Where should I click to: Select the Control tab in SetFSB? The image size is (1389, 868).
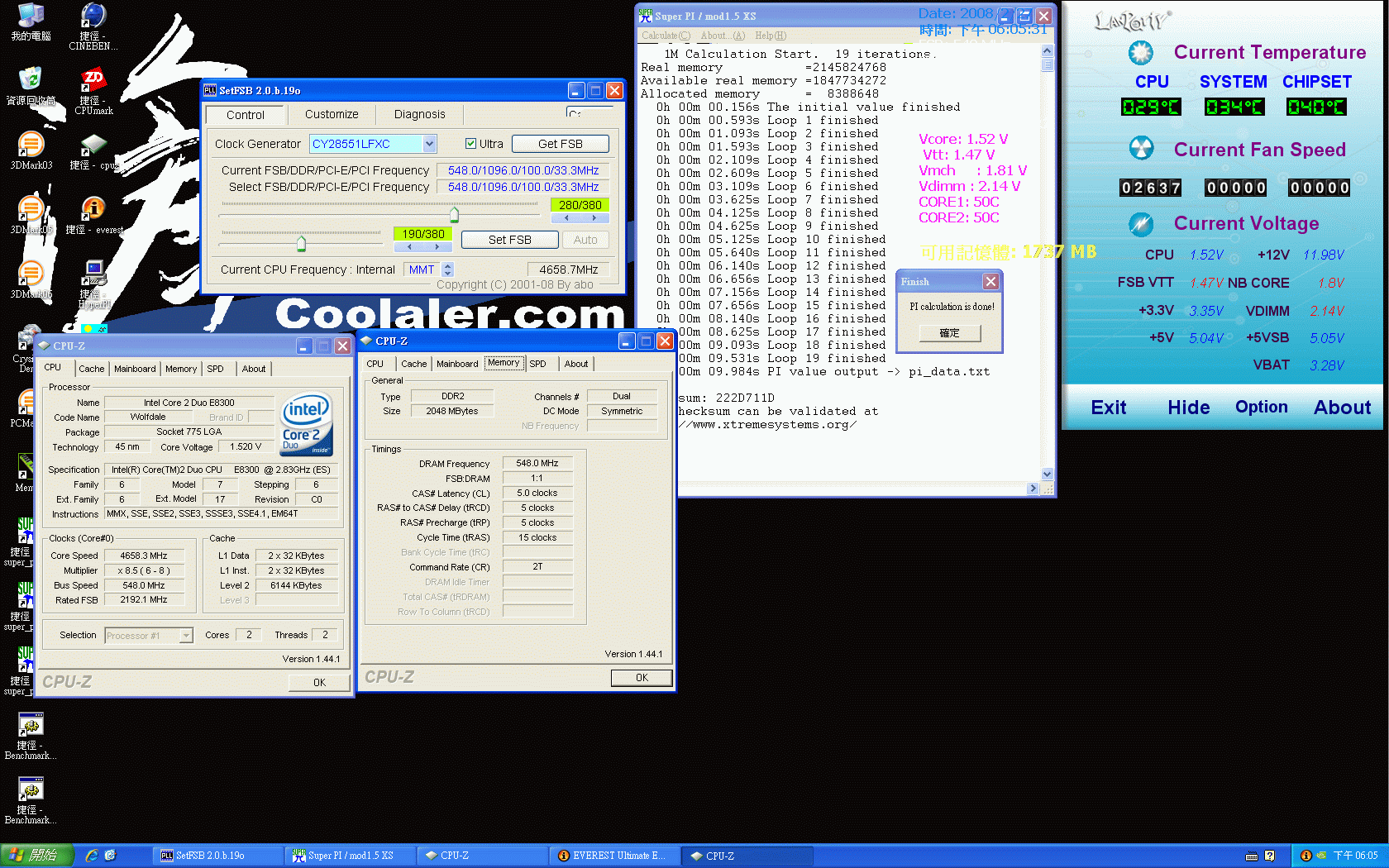(x=246, y=114)
